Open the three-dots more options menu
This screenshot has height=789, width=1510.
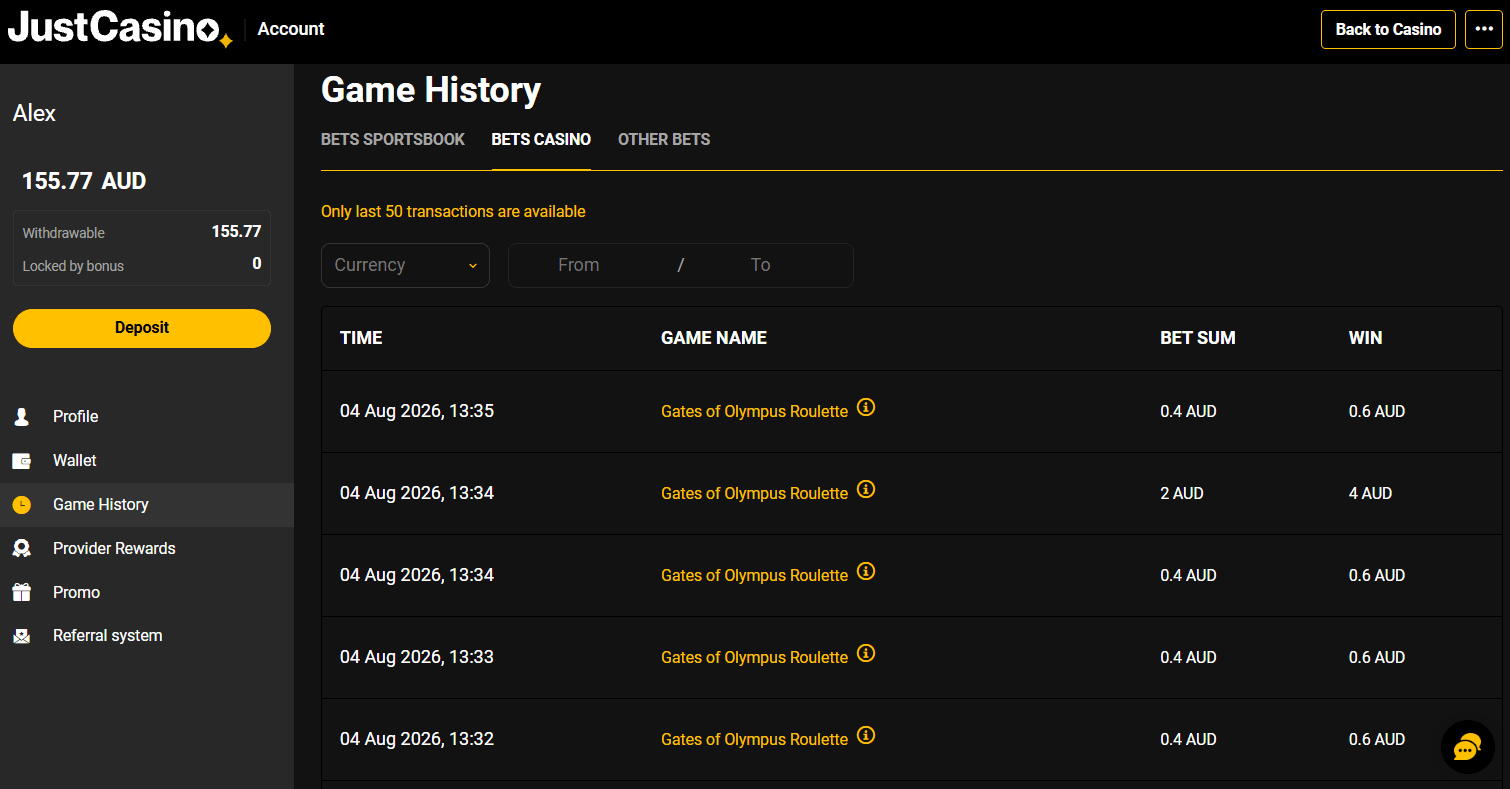point(1484,29)
